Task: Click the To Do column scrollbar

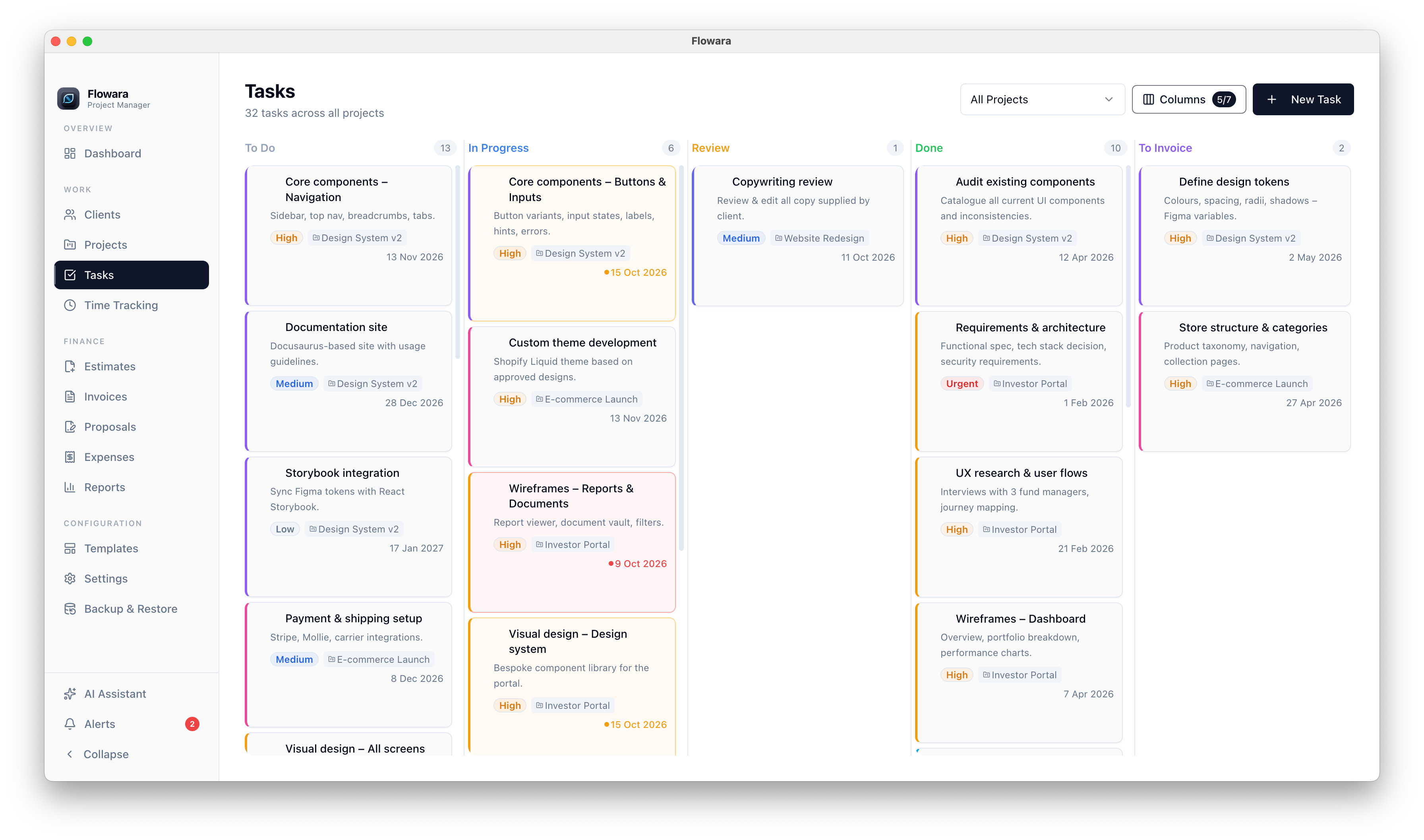Action: click(x=457, y=261)
